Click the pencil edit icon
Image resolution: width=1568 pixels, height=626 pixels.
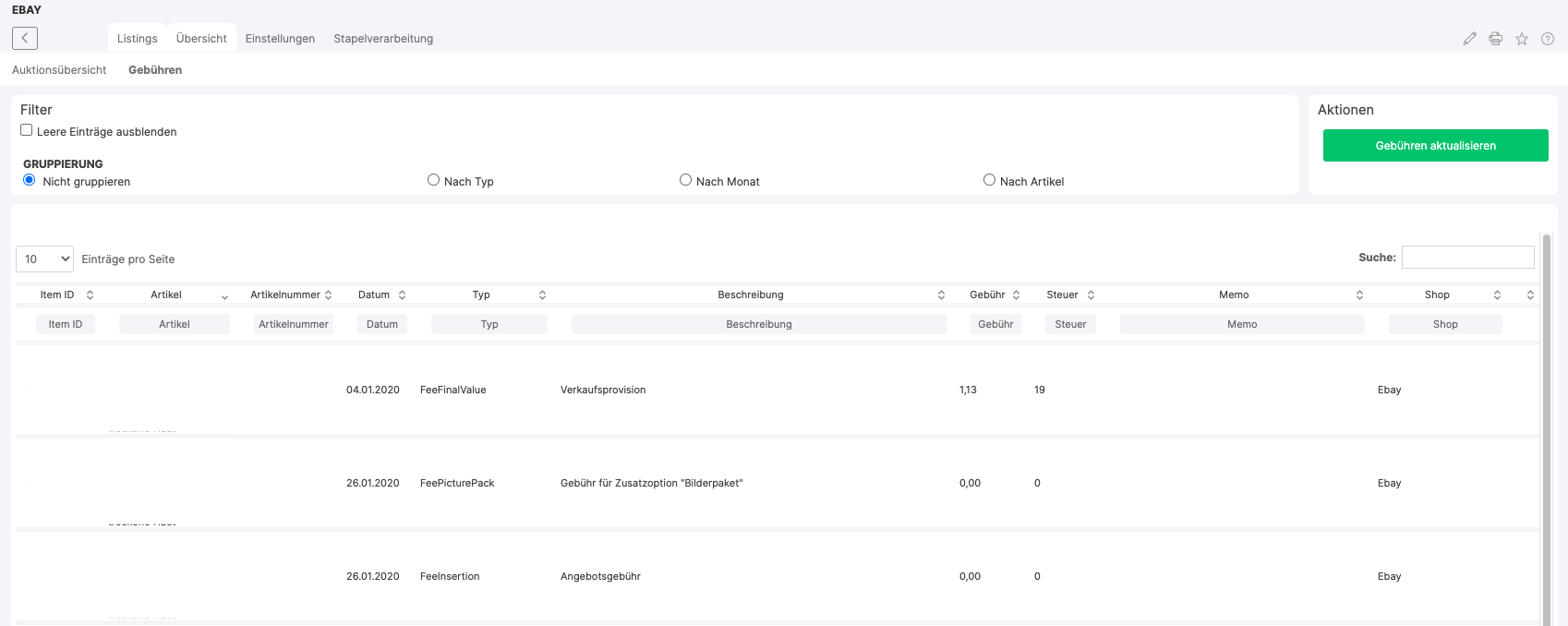[1470, 39]
